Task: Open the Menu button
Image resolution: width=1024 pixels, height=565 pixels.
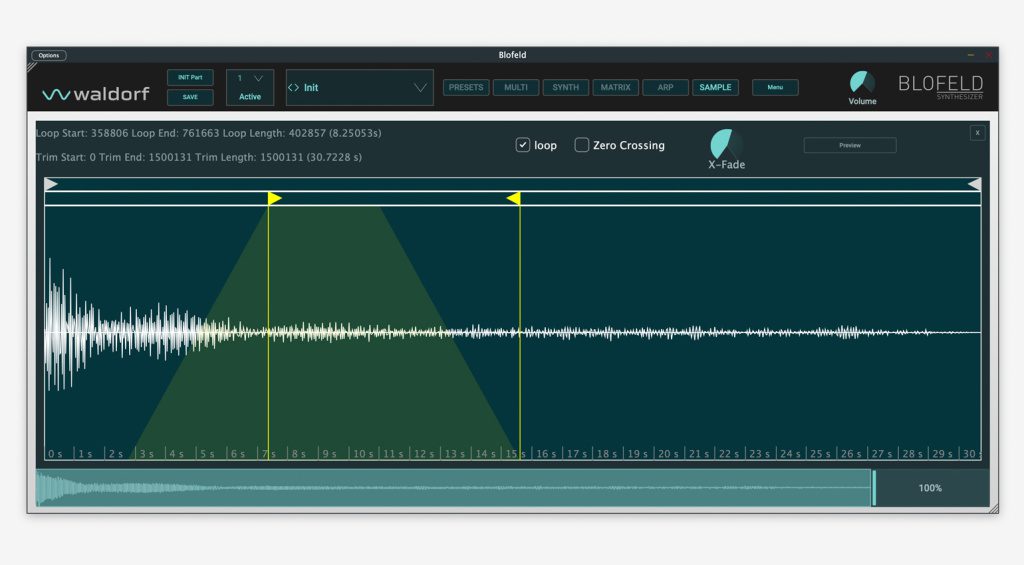Action: pos(775,88)
